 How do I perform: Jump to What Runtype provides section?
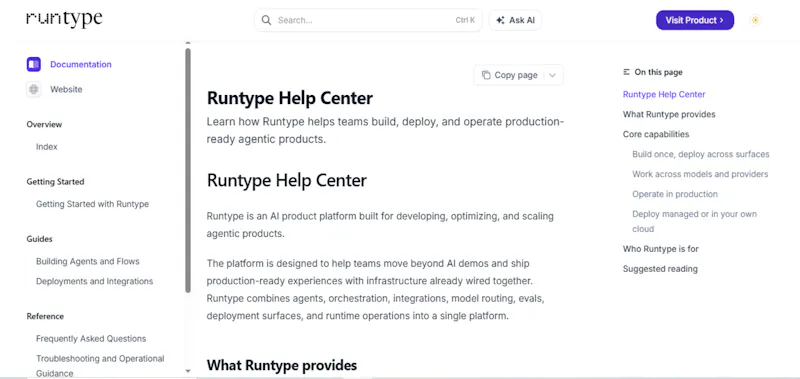(x=669, y=114)
